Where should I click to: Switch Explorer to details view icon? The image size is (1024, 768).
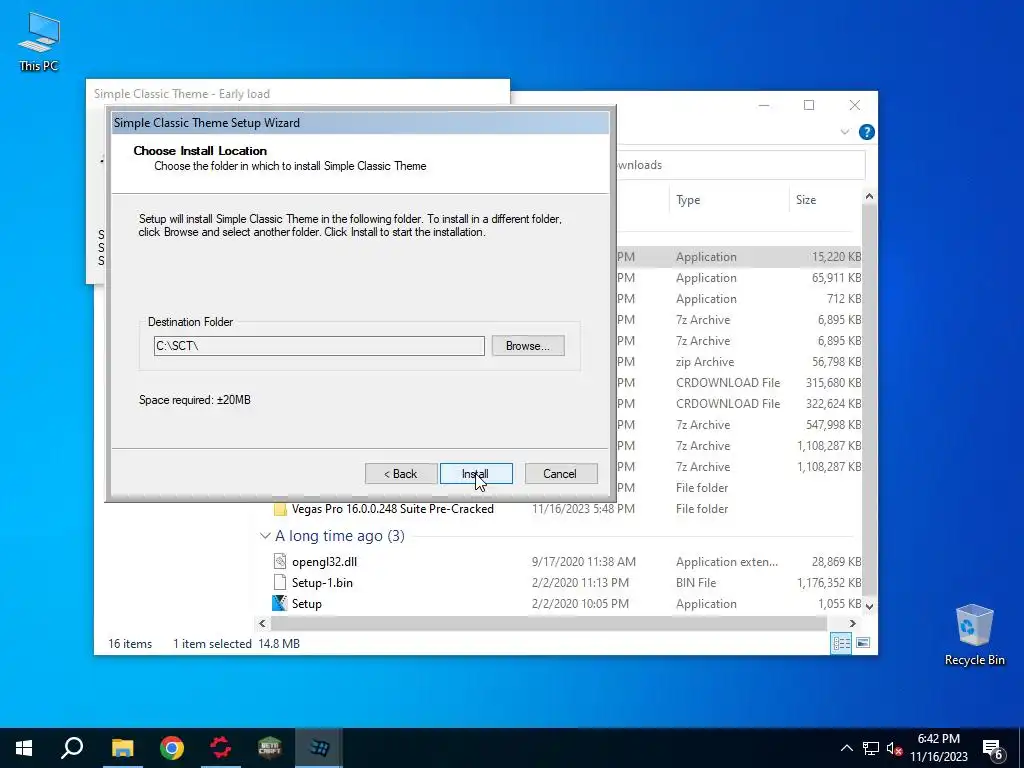[841, 643]
